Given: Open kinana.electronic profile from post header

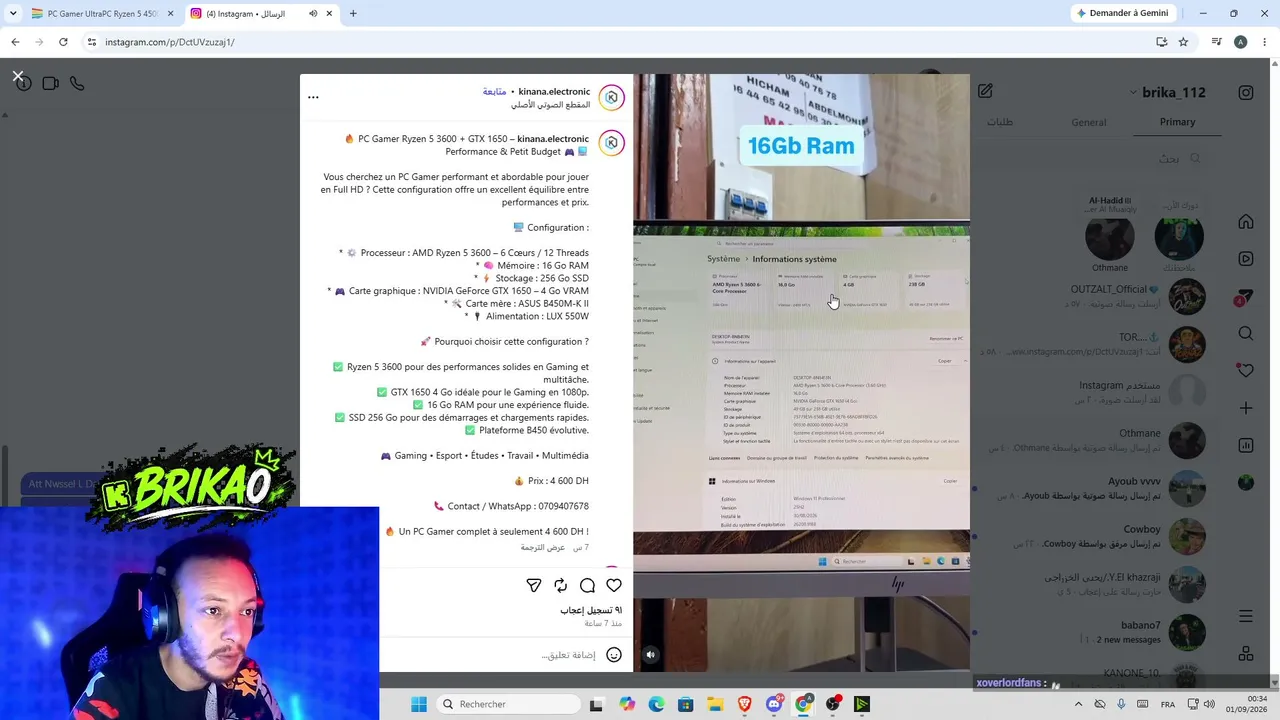Looking at the screenshot, I should click(x=554, y=91).
